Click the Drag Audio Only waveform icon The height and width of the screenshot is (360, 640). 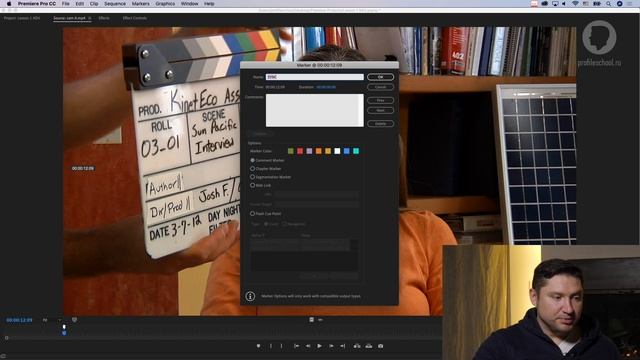pos(320,320)
